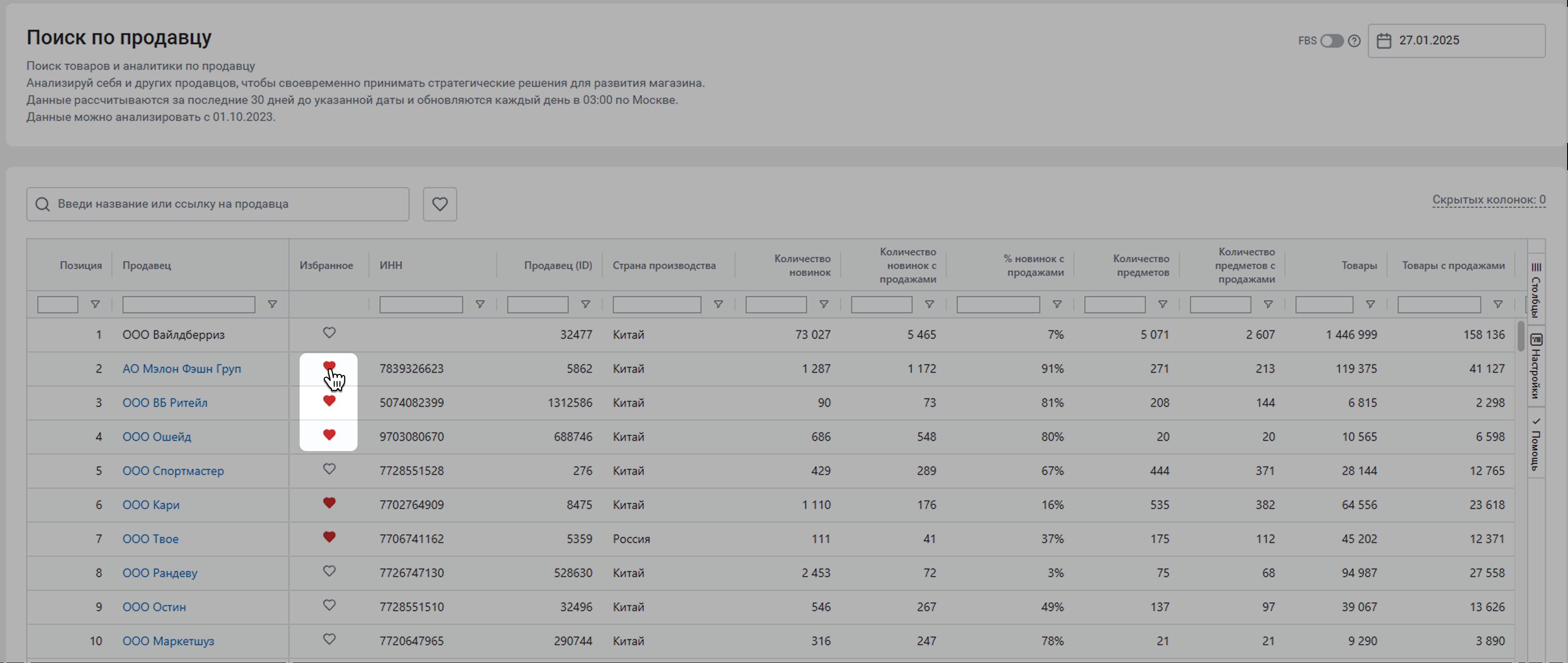The height and width of the screenshot is (663, 1568).
Task: Click the Страна производства filter input
Action: 657,304
